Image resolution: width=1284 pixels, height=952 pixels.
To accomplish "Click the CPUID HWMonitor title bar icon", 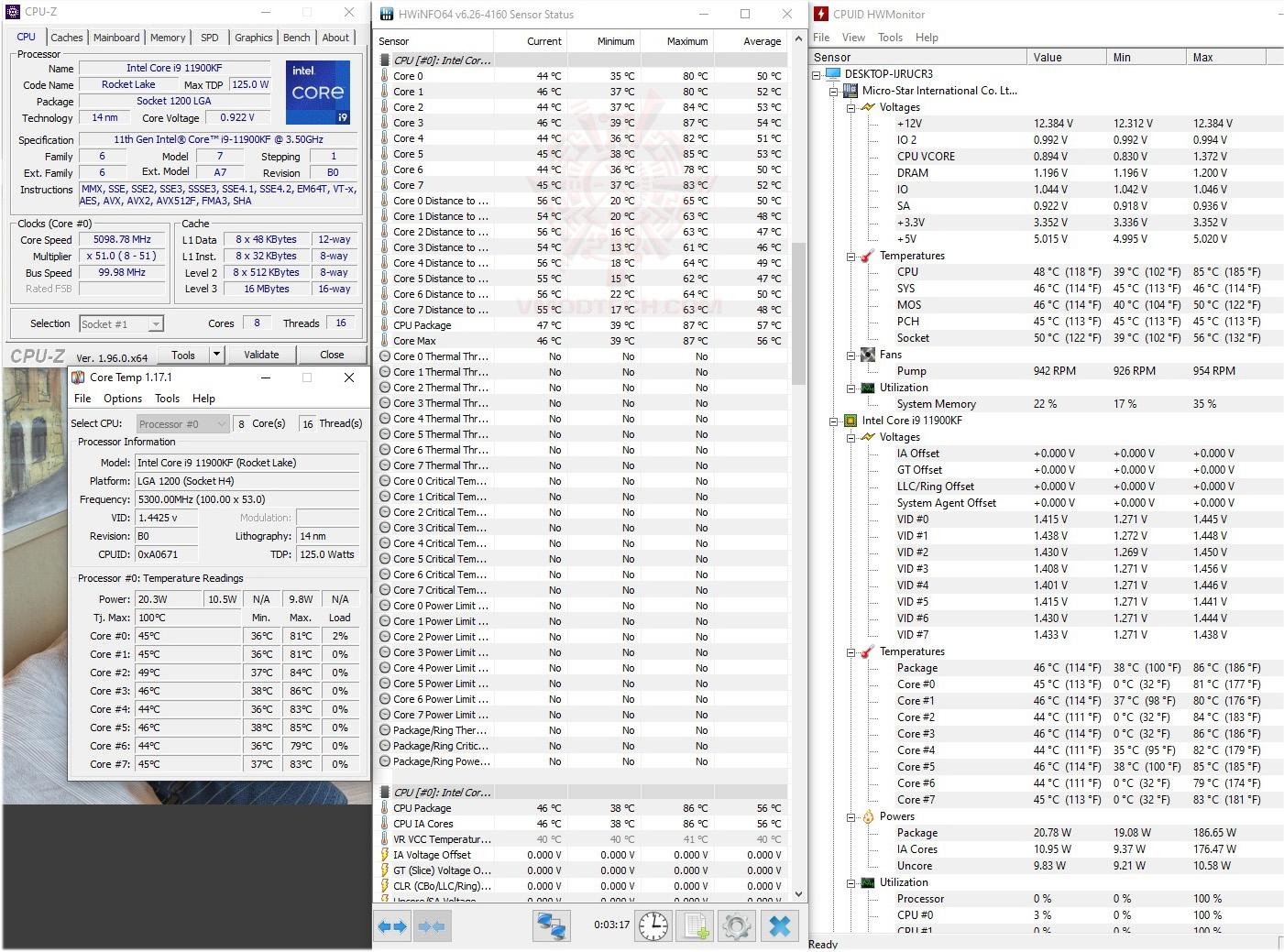I will point(820,14).
